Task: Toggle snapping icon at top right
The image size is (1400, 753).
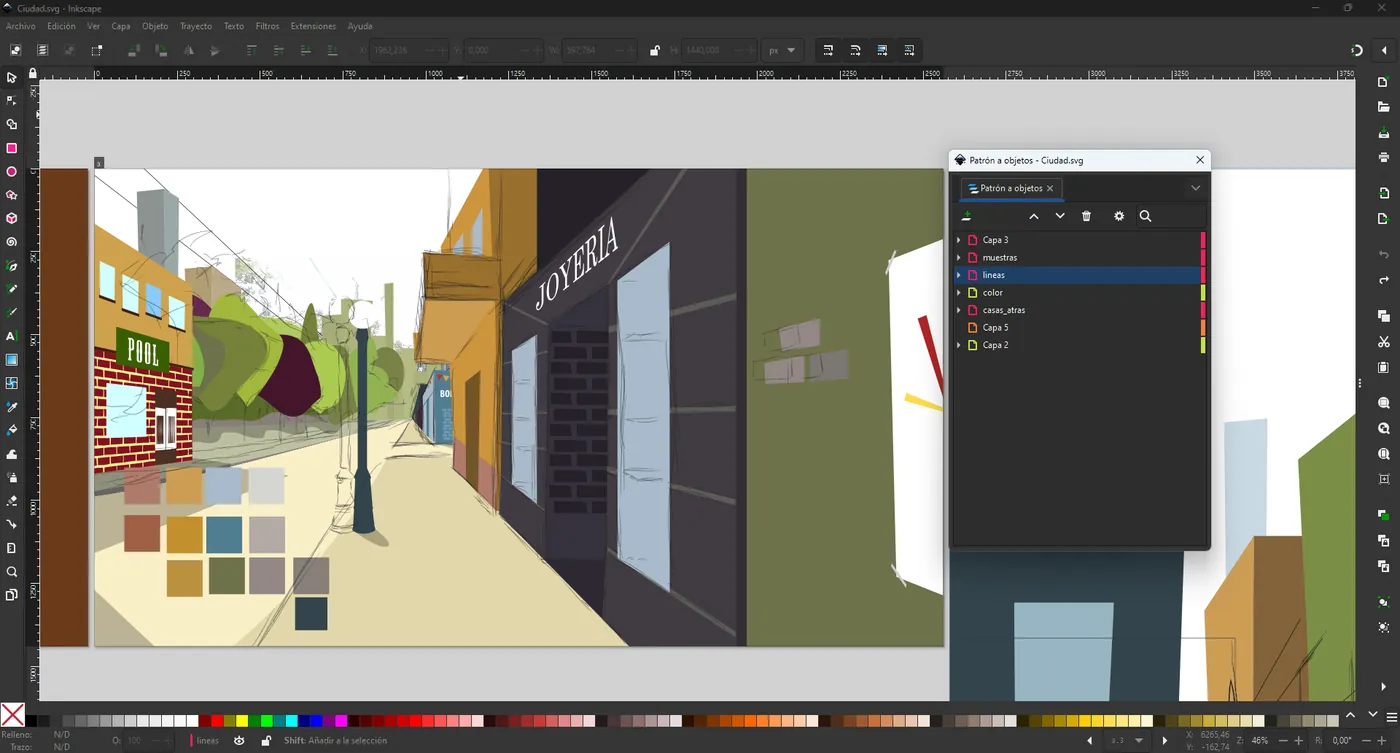Action: pos(1357,51)
